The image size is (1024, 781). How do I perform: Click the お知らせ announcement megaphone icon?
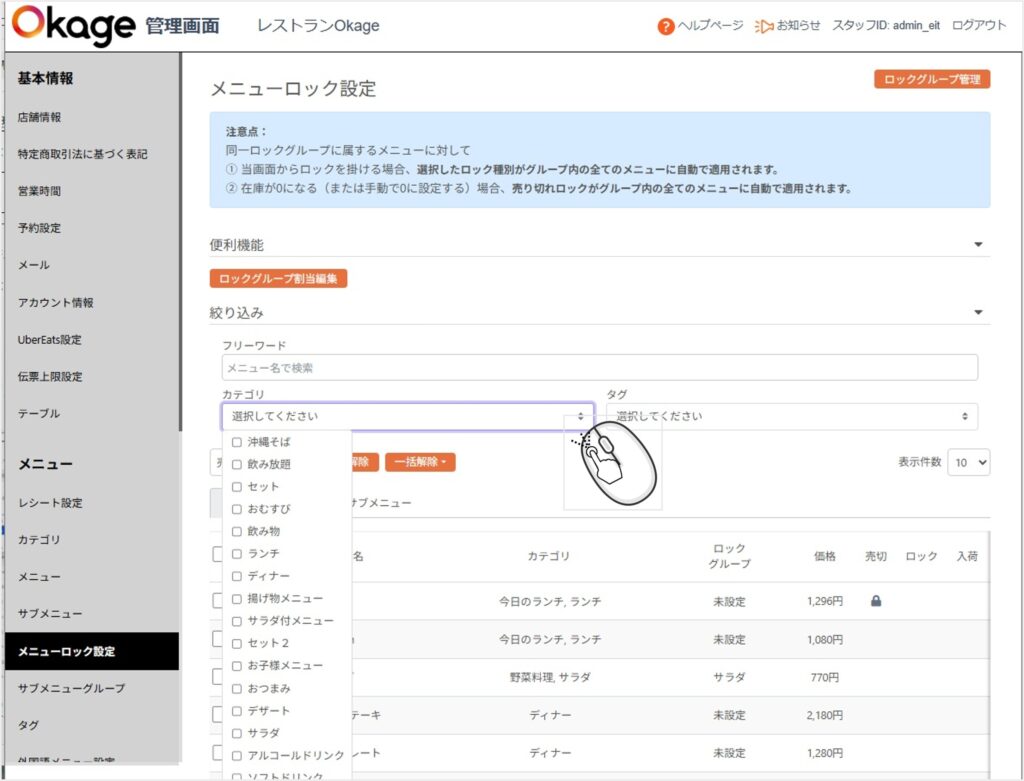click(764, 26)
